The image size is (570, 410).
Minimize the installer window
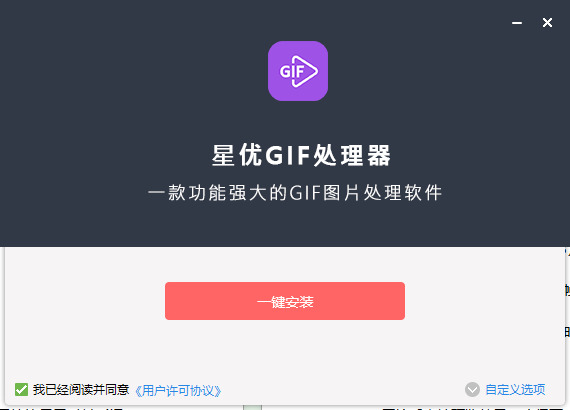[517, 23]
